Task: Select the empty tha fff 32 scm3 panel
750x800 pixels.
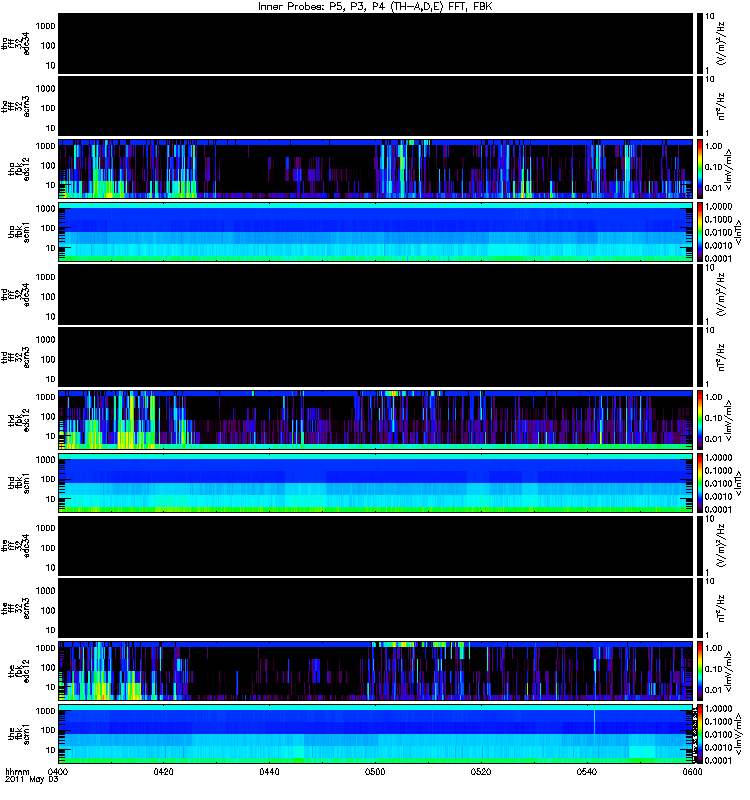Action: click(376, 106)
